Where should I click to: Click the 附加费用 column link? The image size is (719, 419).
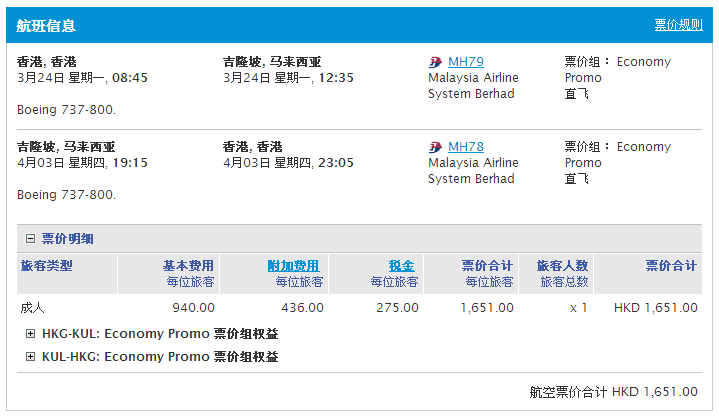(x=293, y=266)
